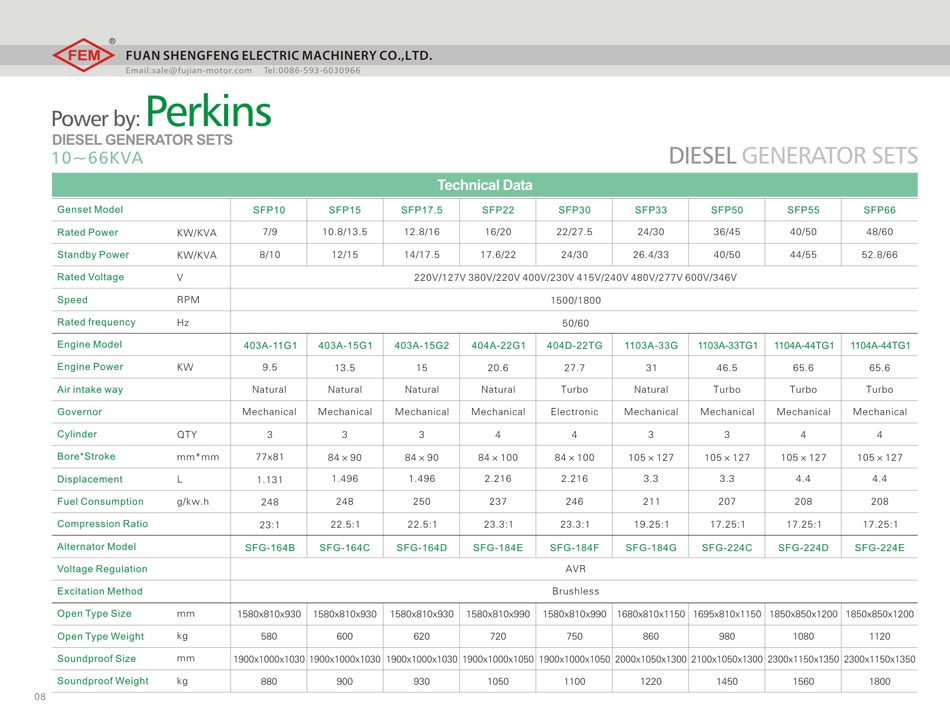This screenshot has width=950, height=727.
Task: Select engine model 1103A-33TG1
Action: (728, 345)
